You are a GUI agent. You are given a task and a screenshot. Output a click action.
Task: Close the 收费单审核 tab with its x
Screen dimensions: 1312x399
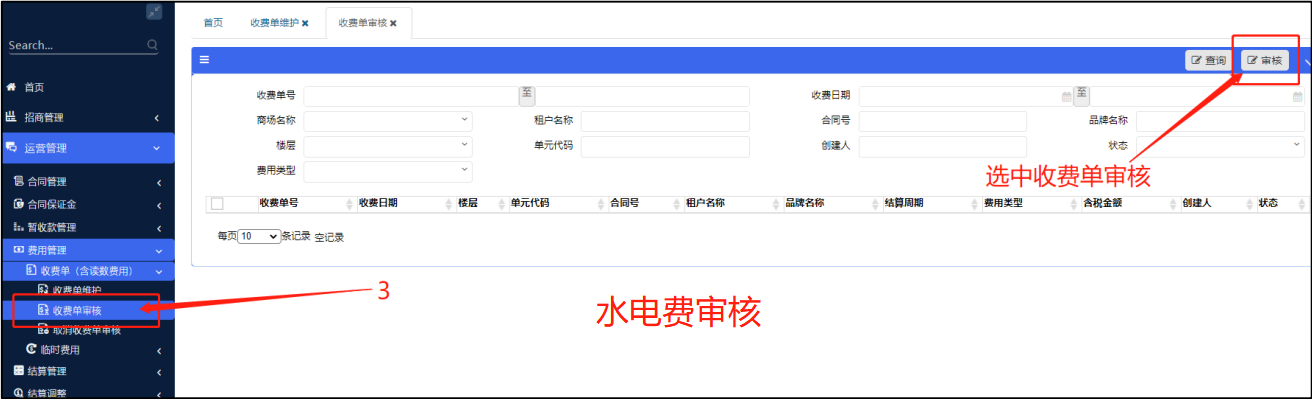pyautogui.click(x=393, y=23)
